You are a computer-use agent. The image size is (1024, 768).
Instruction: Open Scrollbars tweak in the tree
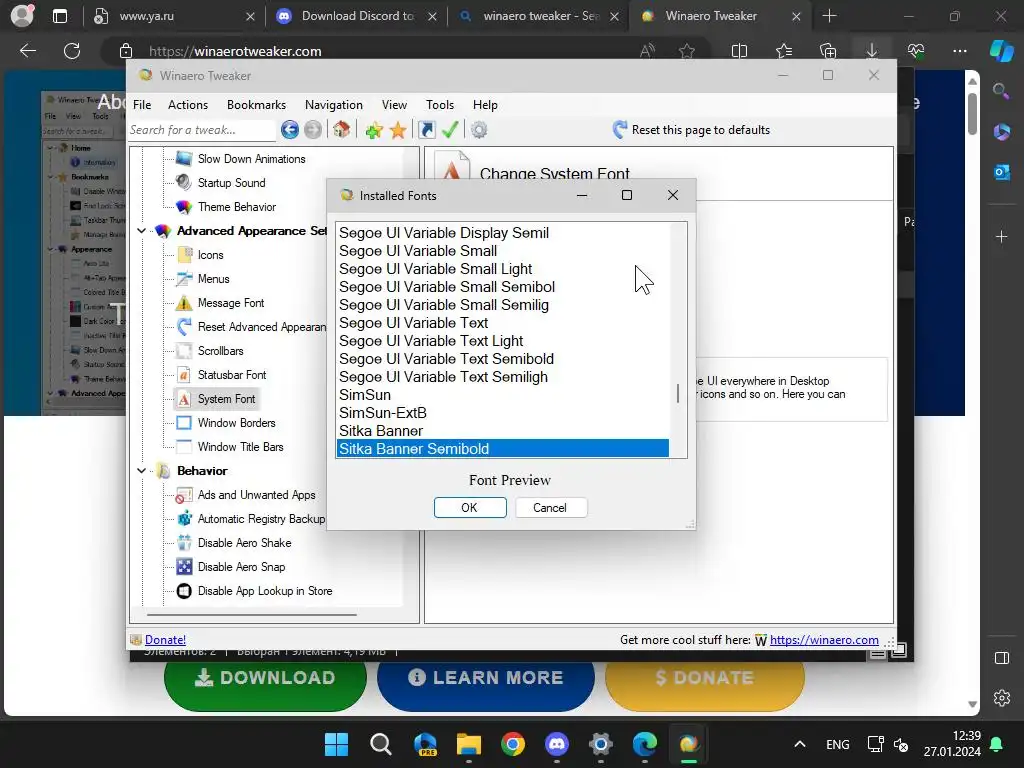[x=220, y=351]
